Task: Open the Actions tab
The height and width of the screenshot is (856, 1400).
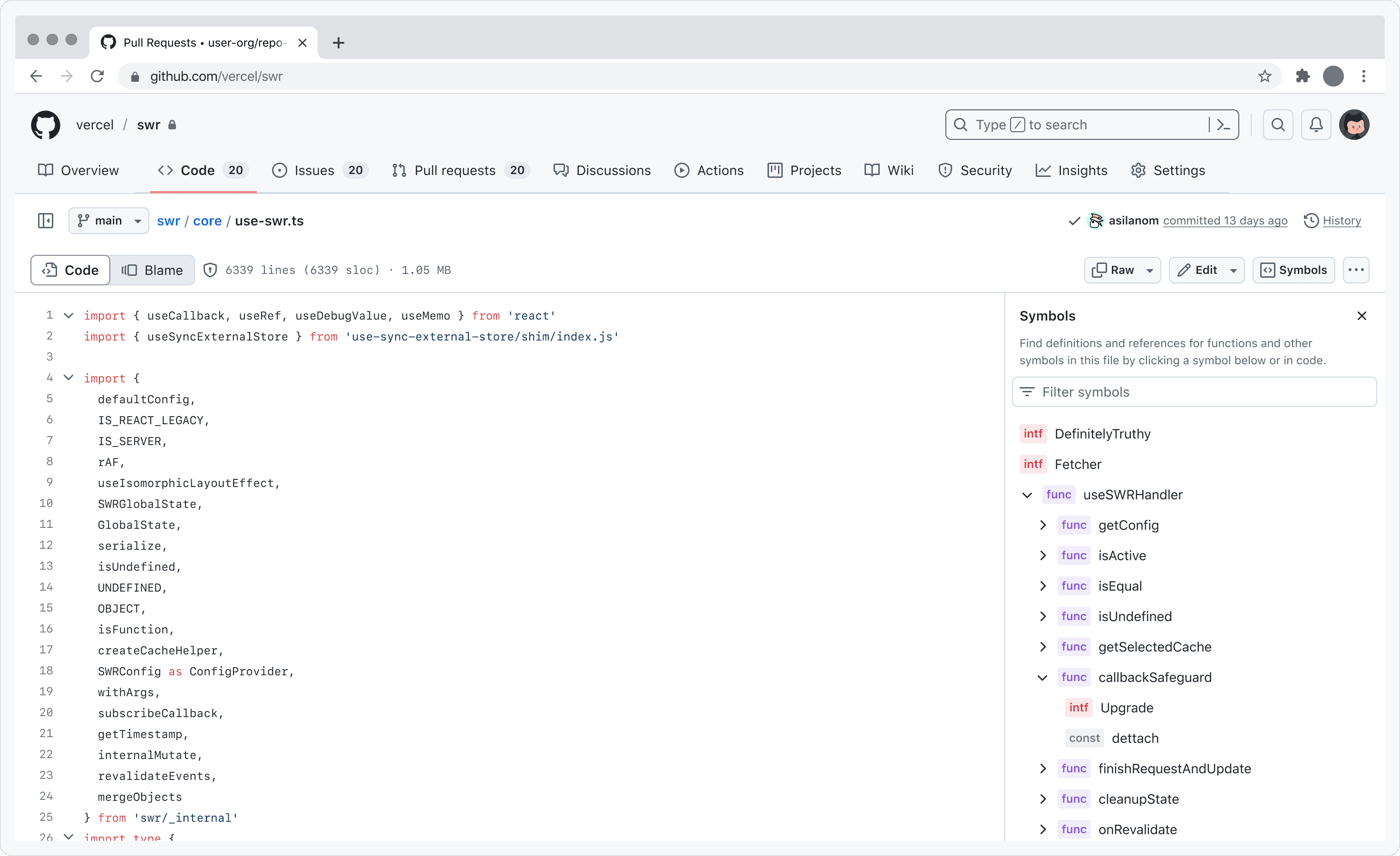Action: pos(709,170)
